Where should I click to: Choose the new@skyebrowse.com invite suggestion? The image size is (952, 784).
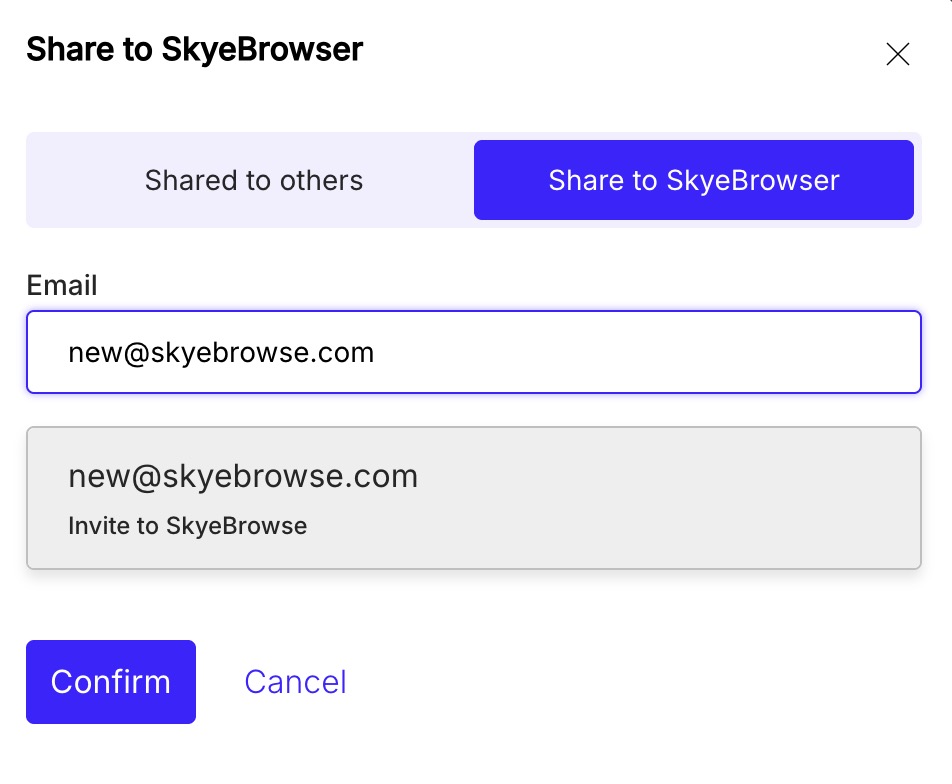[473, 498]
